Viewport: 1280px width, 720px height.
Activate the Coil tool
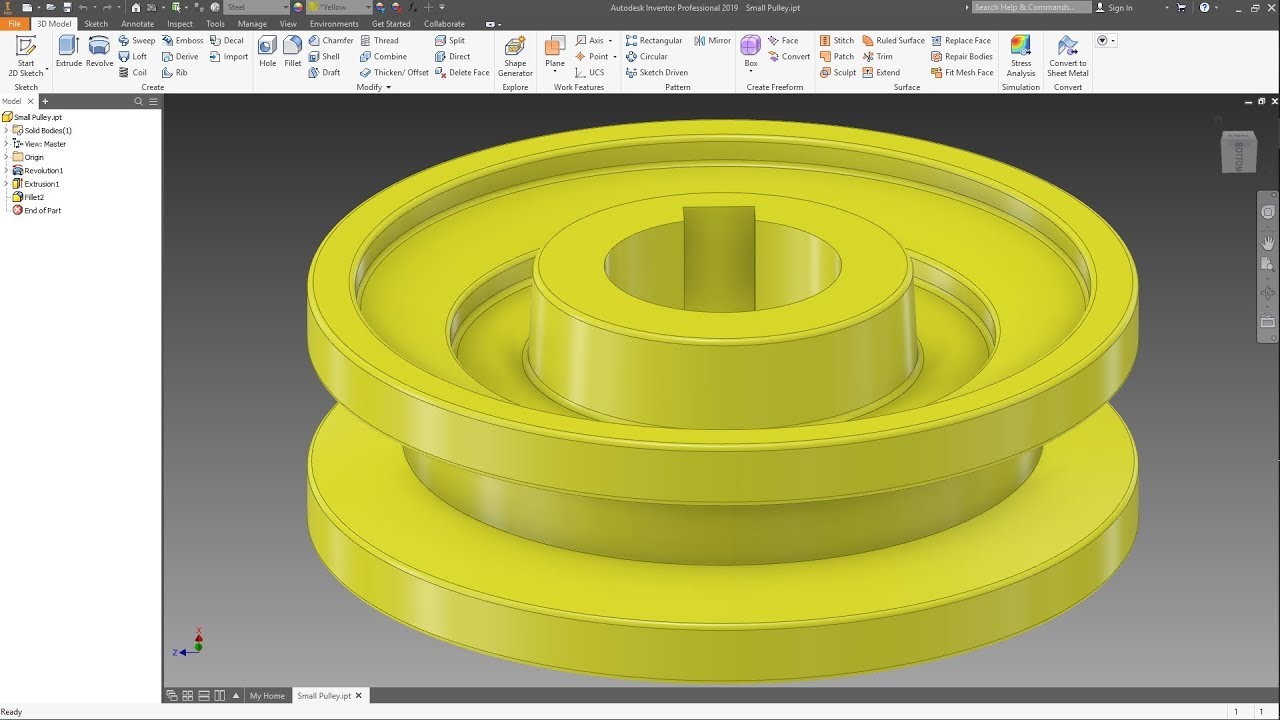click(133, 73)
